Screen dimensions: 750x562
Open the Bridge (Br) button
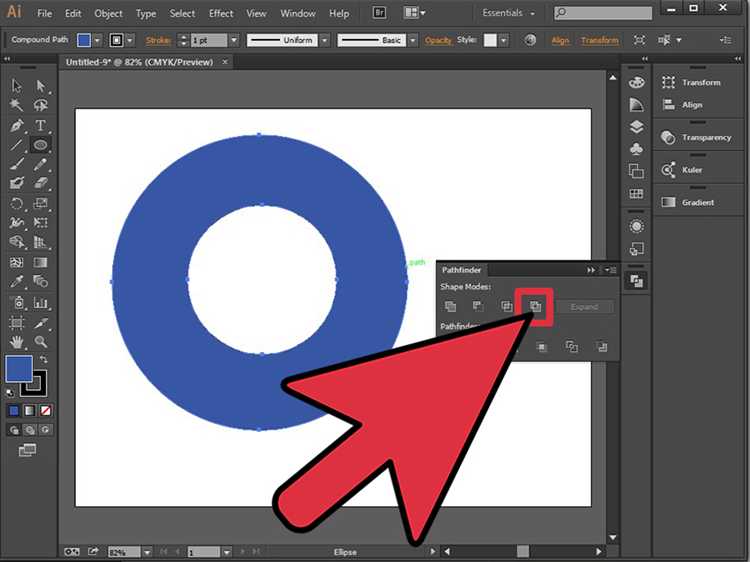coord(379,13)
